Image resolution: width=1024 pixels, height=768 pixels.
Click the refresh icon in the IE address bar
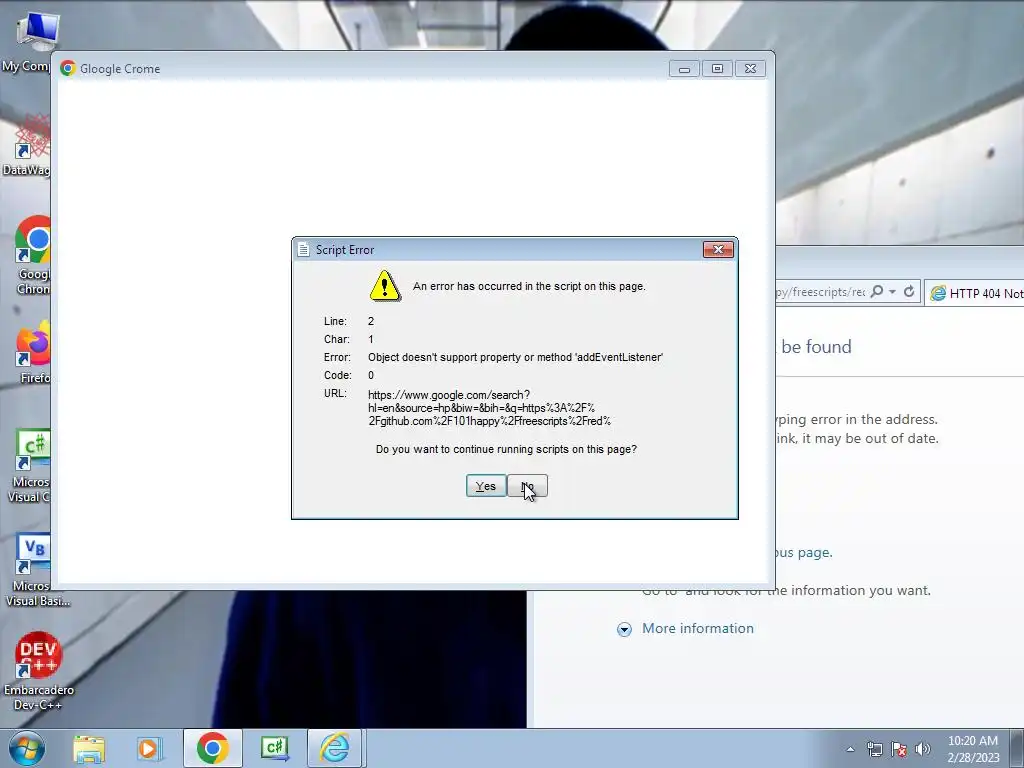point(909,291)
